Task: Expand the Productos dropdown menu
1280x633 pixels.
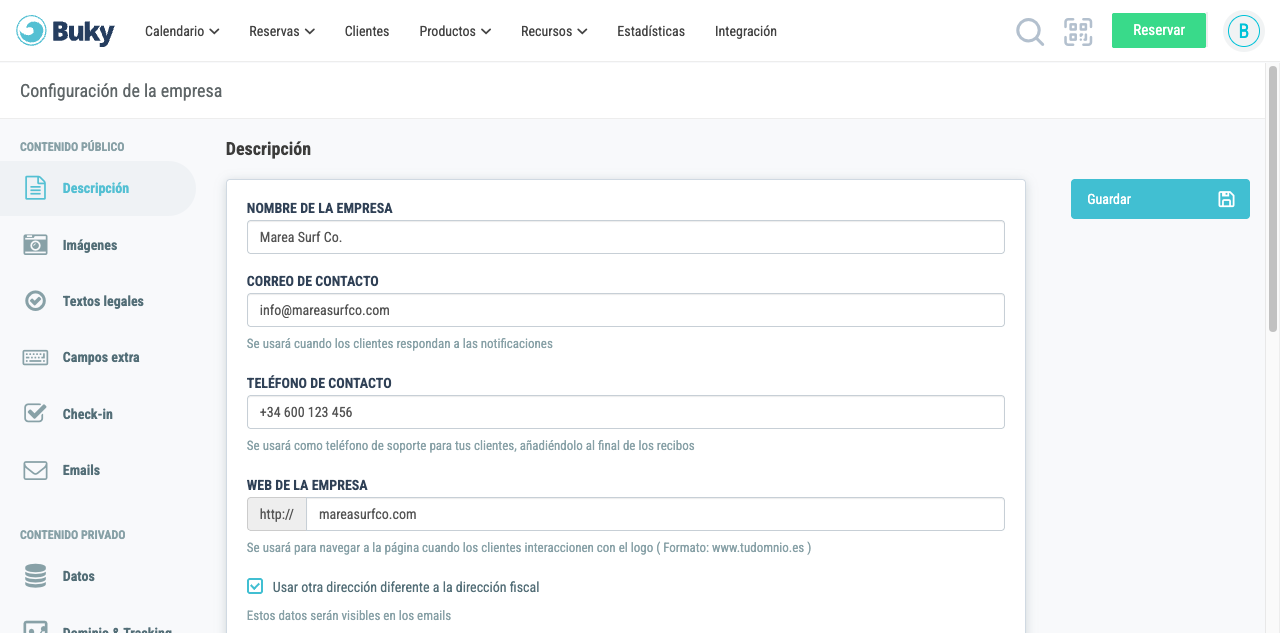Action: coord(455,31)
